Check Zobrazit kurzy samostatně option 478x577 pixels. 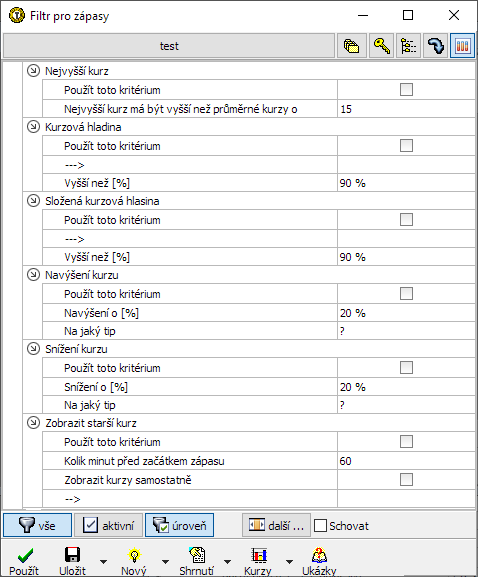(406, 479)
